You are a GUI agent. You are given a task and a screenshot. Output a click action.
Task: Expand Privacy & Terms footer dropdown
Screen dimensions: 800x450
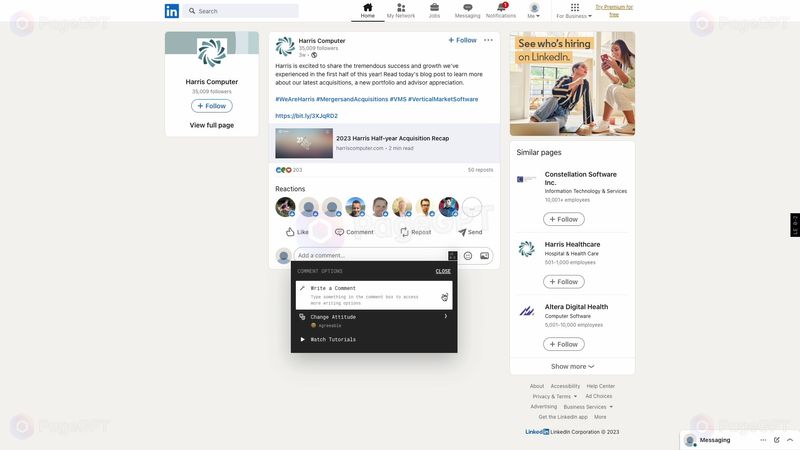coord(555,396)
